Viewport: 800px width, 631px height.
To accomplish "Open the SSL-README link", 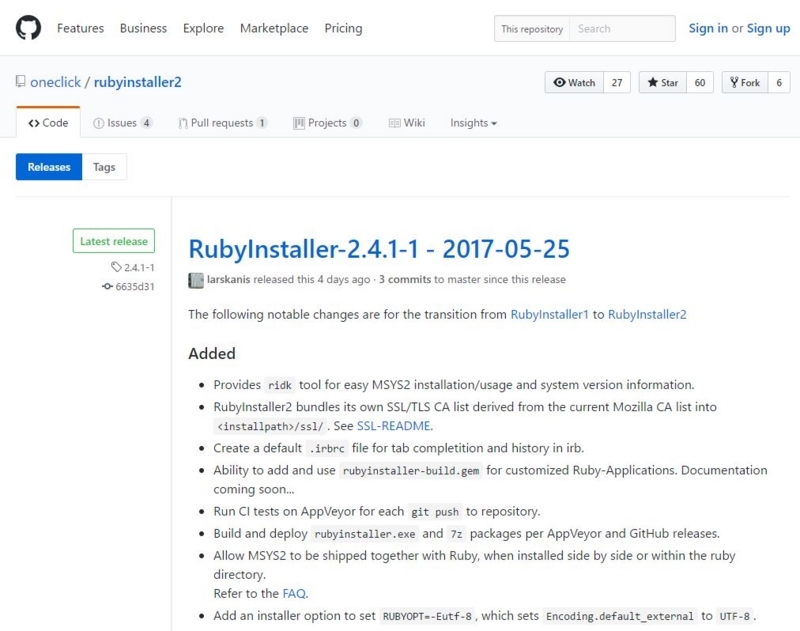I will [393, 426].
